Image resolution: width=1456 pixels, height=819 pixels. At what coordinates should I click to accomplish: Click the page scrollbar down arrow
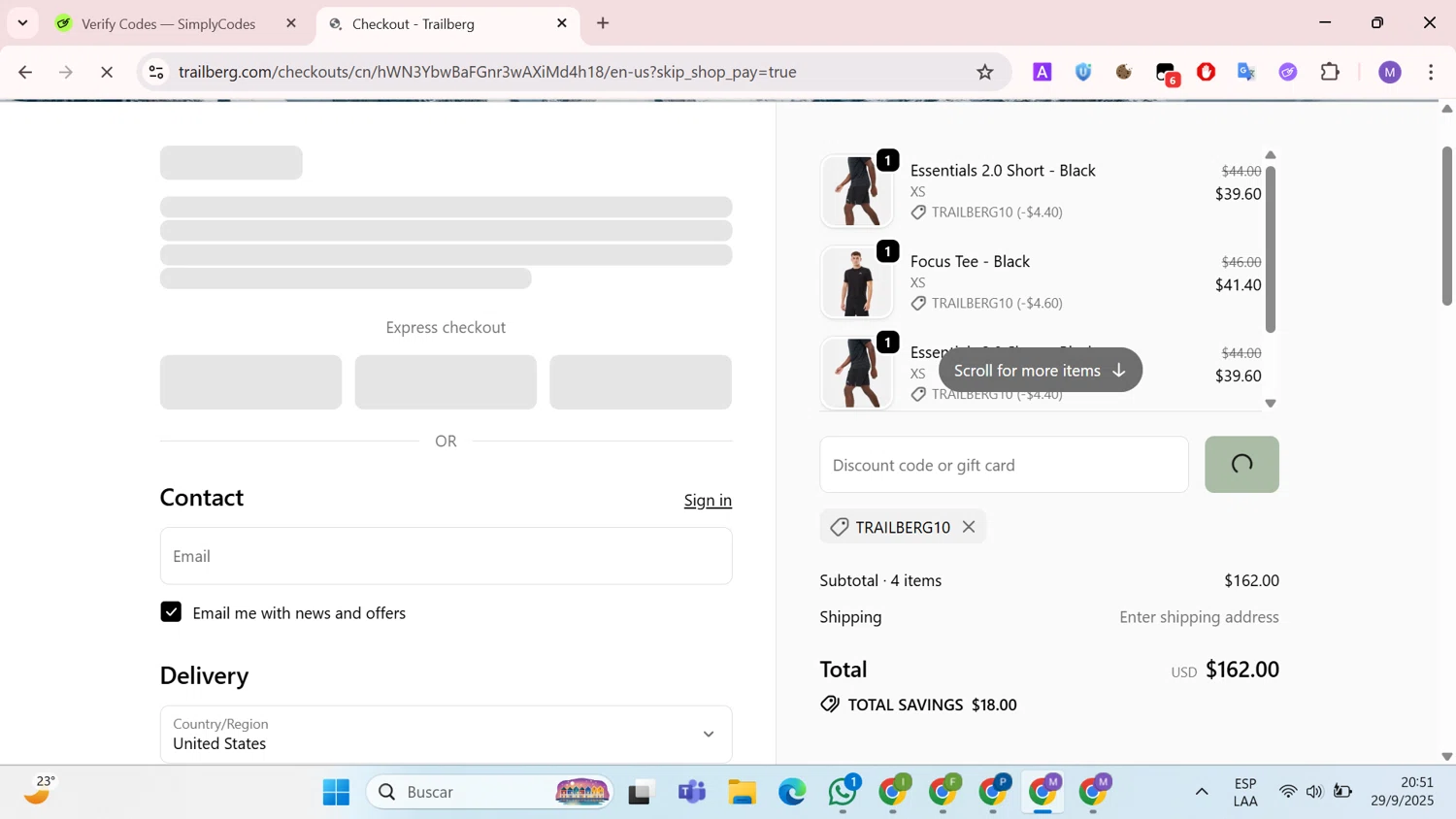click(x=1447, y=757)
